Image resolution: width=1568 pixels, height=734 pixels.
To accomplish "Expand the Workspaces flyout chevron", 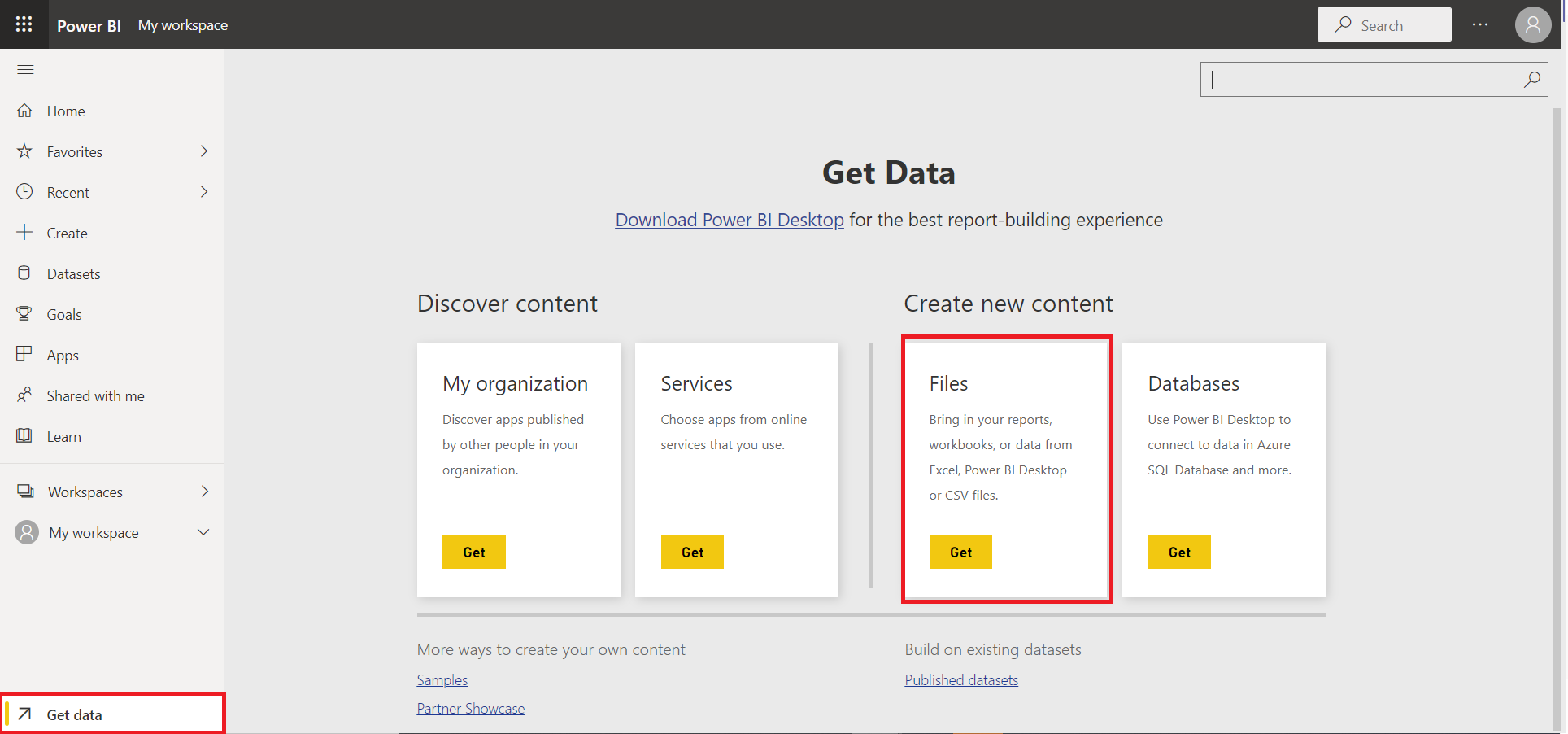I will (204, 492).
